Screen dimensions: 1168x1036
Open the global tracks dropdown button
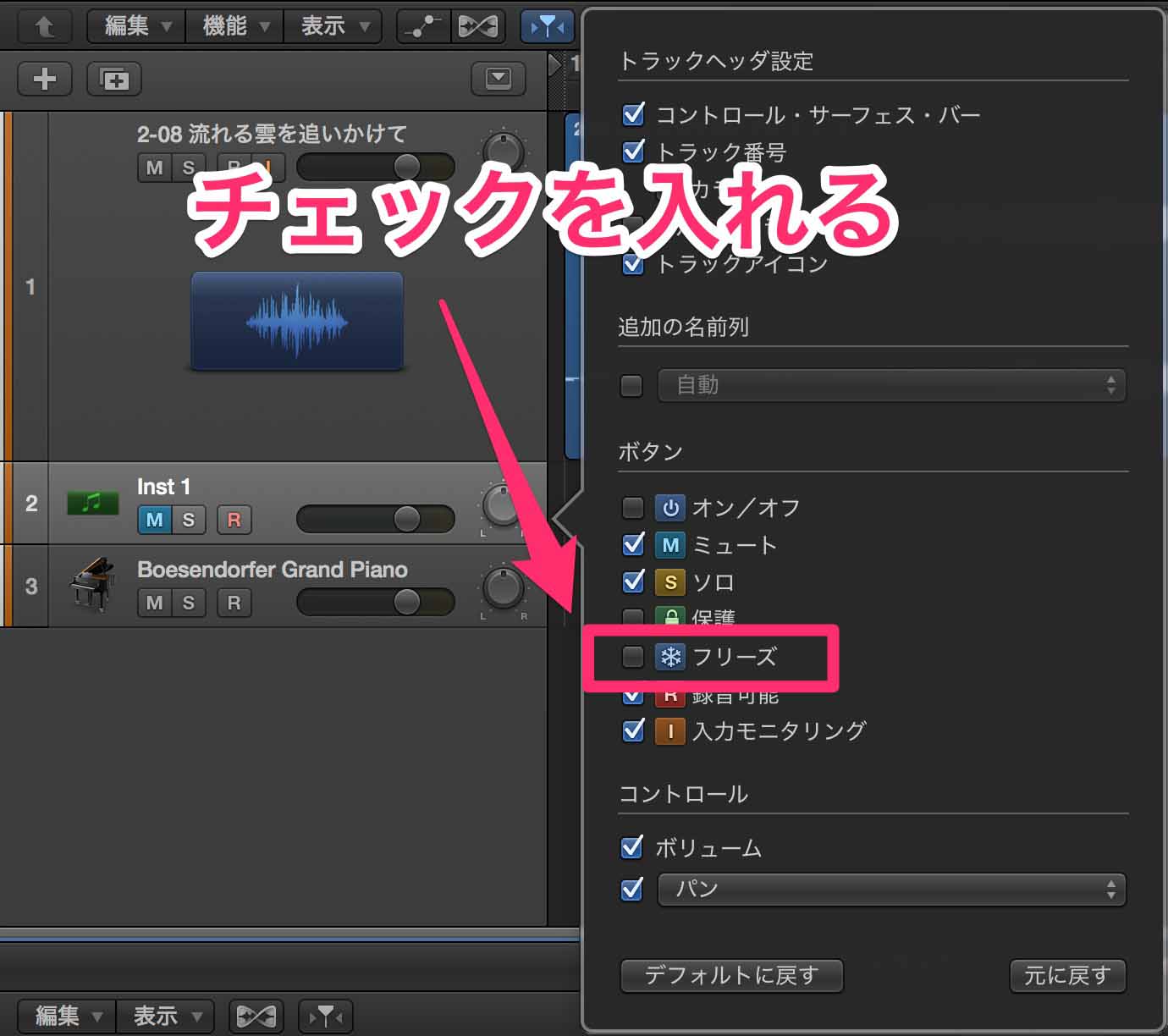point(499,79)
